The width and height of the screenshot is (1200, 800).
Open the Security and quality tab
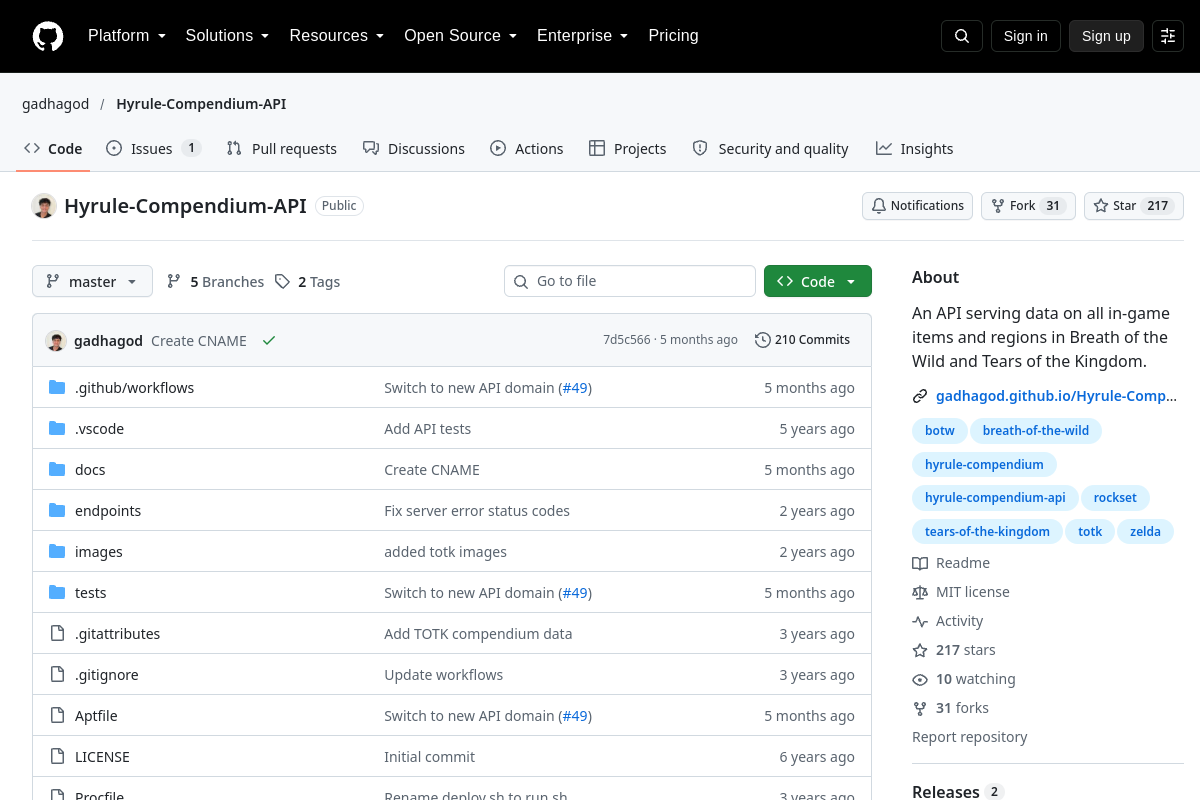771,149
